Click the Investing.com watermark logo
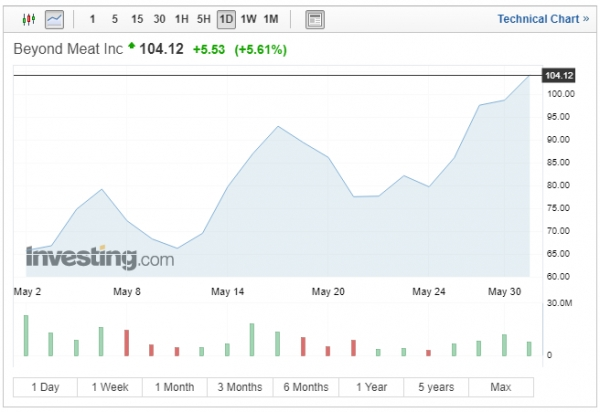The width and height of the screenshot is (600, 412). point(99,258)
